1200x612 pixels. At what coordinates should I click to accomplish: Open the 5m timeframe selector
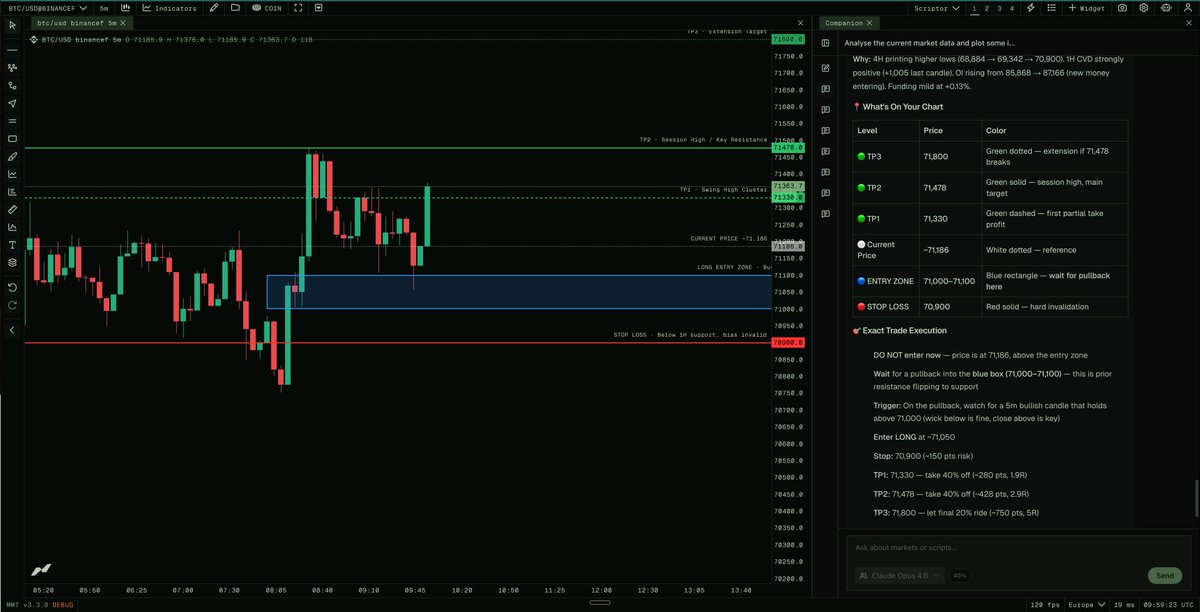tap(104, 8)
